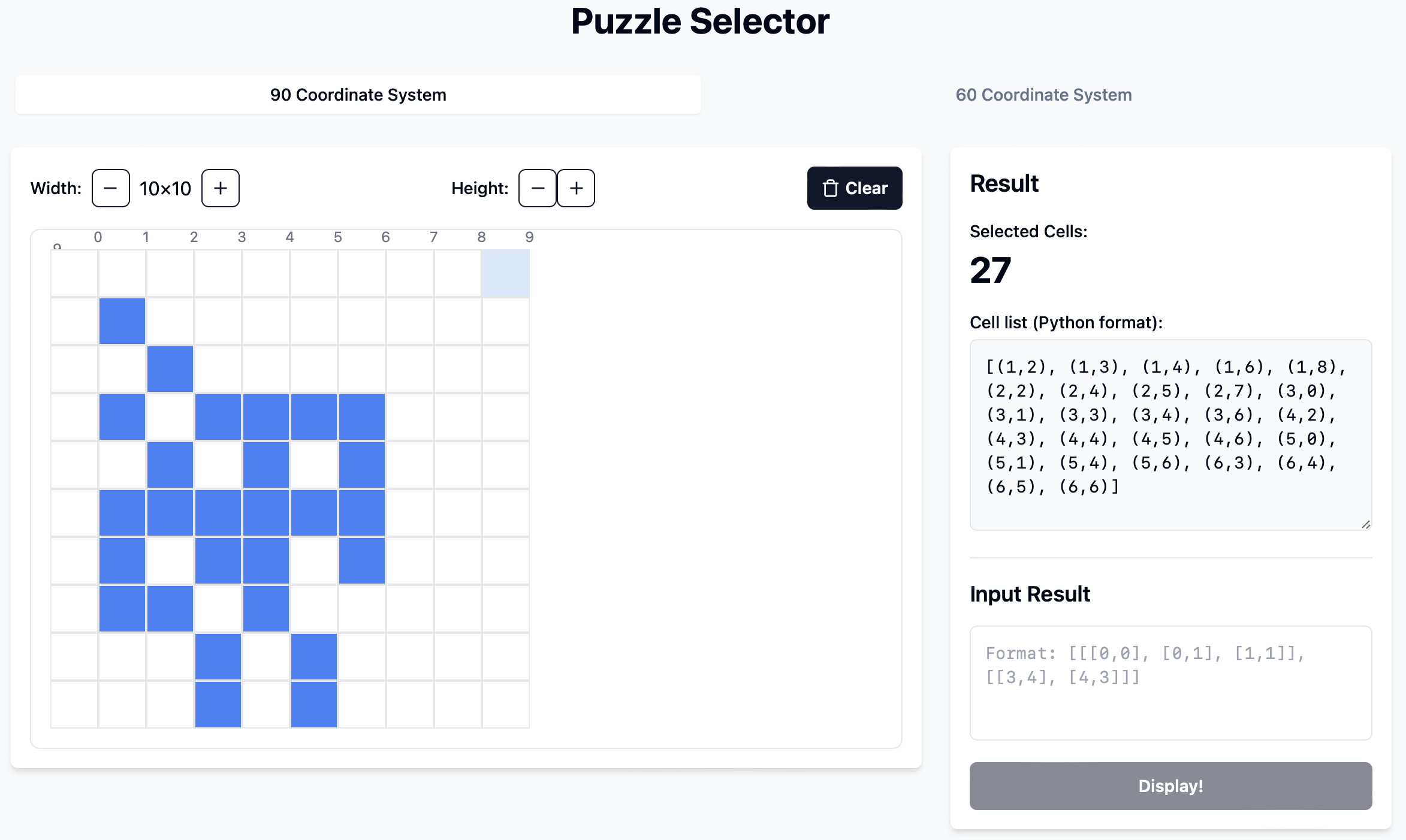Increase height with the plus icon
The image size is (1406, 840).
point(576,188)
